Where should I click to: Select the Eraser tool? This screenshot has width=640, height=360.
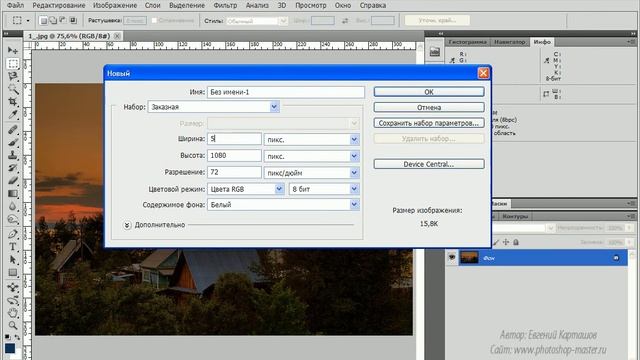[x=13, y=180]
